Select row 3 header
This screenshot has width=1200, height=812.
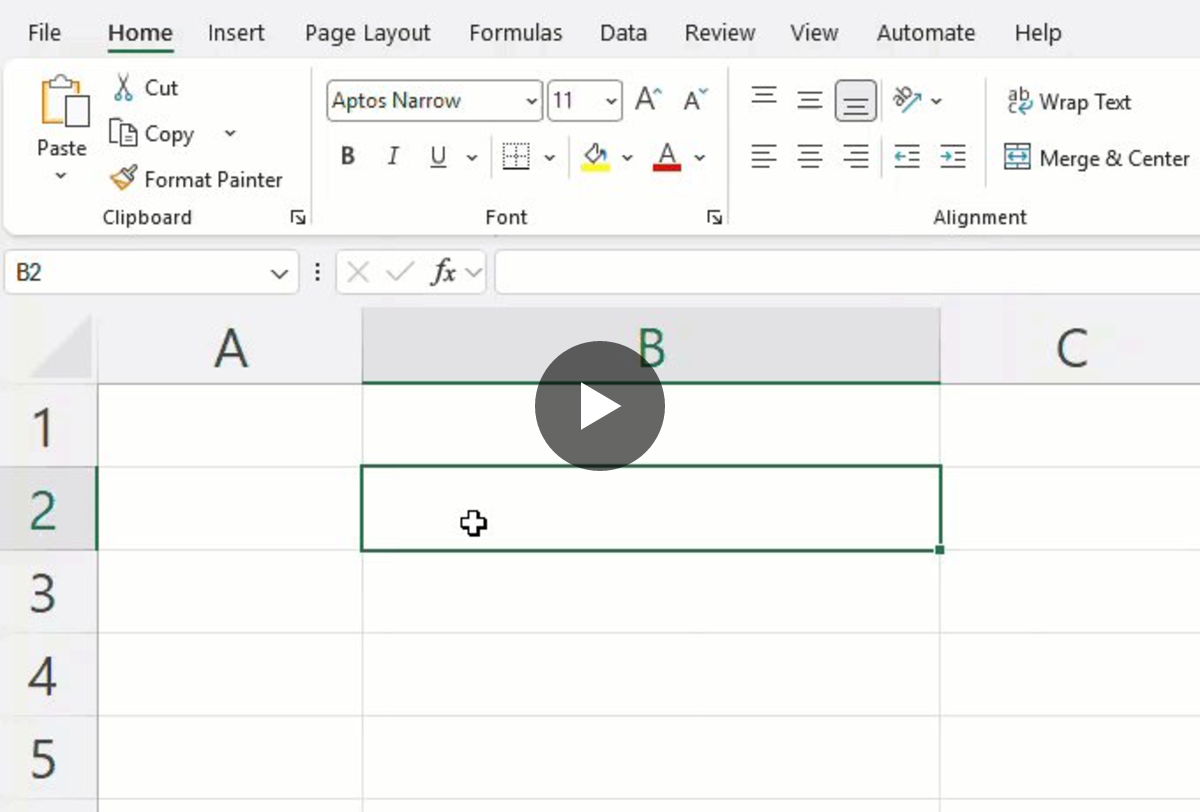48,592
